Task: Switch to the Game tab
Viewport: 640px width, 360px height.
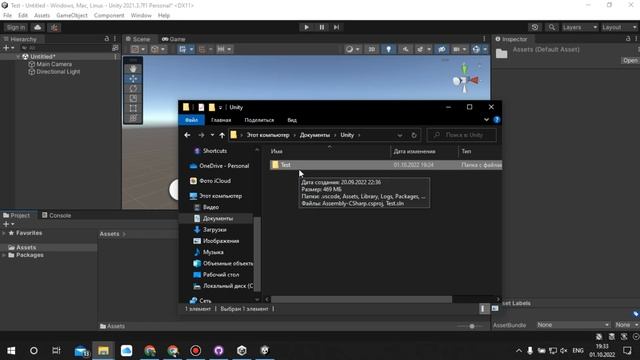Action: coord(174,39)
